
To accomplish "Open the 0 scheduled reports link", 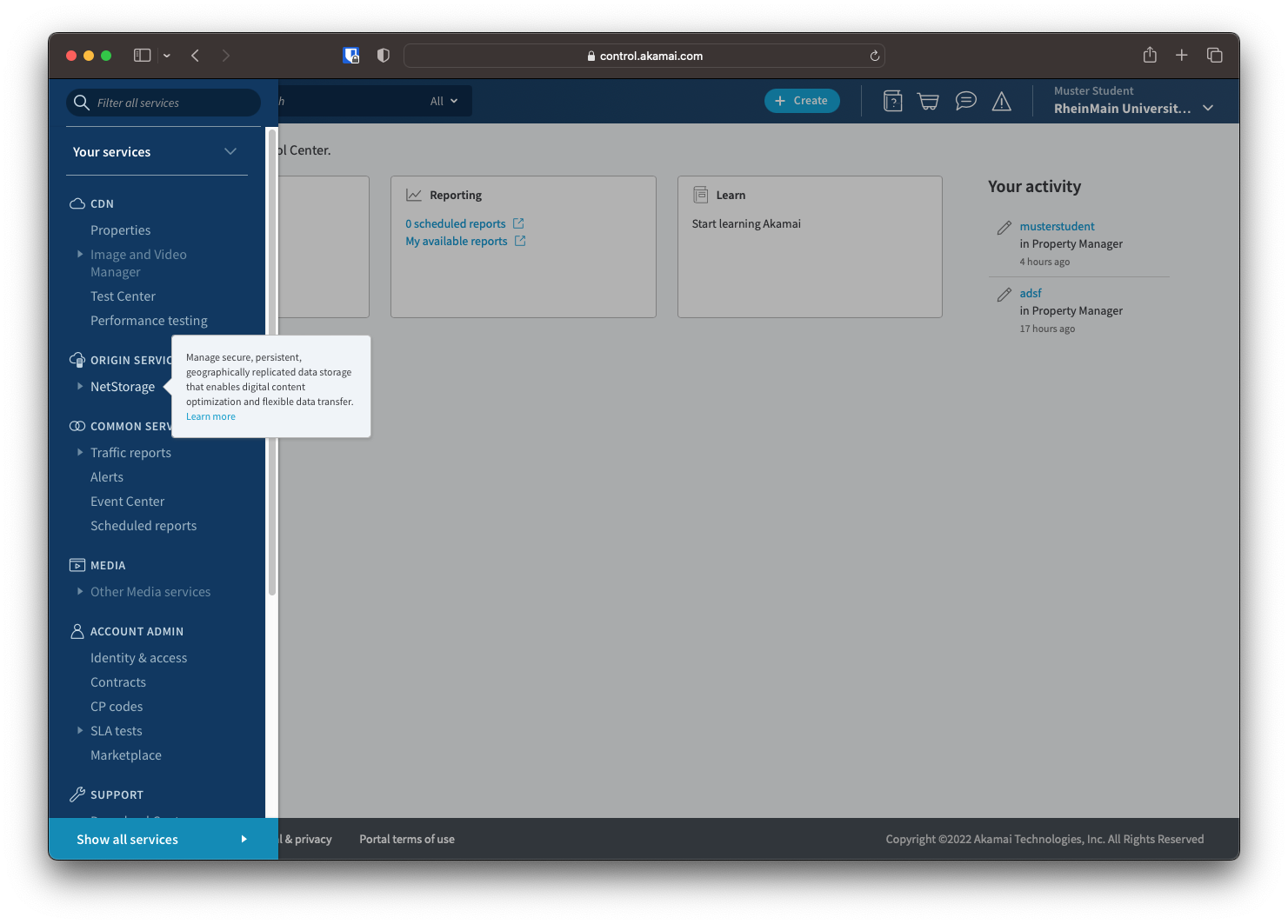I will coord(456,223).
